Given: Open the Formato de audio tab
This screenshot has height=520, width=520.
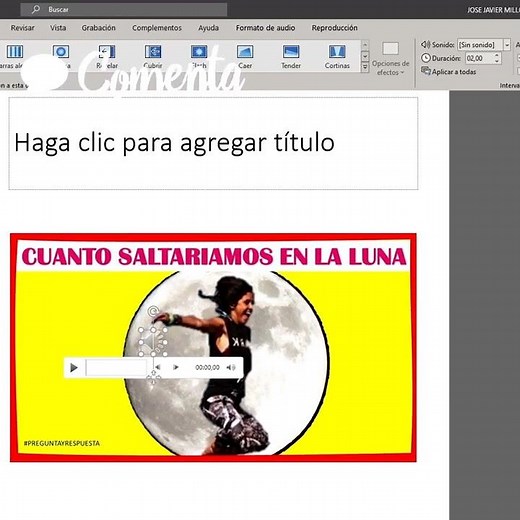Looking at the screenshot, I should (265, 28).
